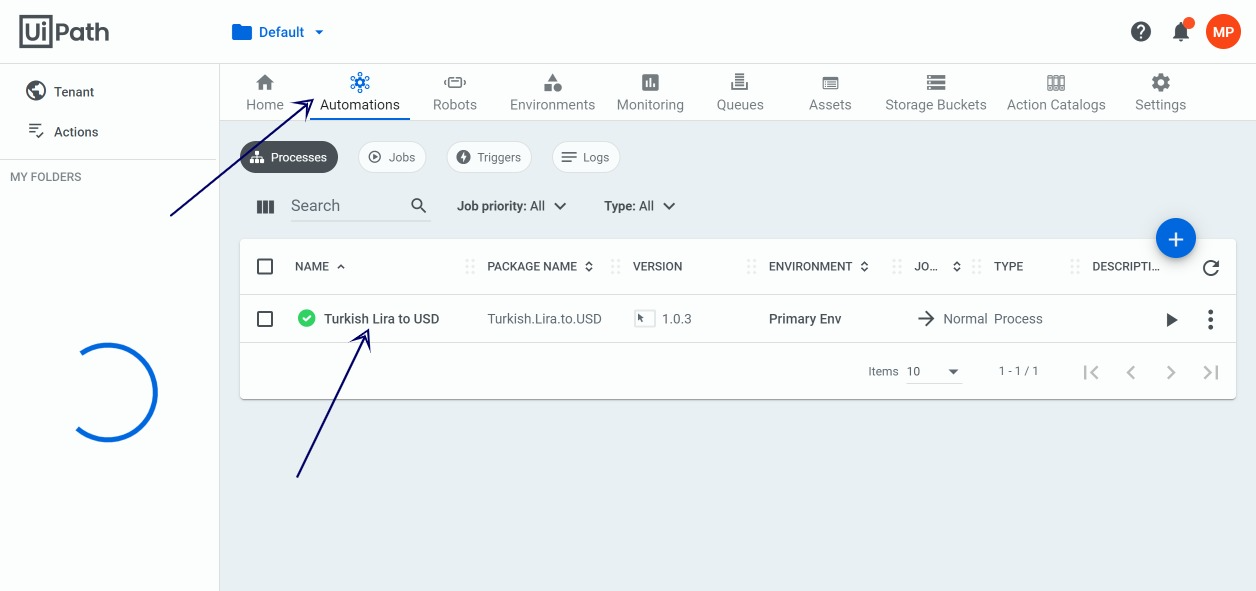Viewport: 1256px width, 591px height.
Task: Refresh the processes table
Action: 1211,267
